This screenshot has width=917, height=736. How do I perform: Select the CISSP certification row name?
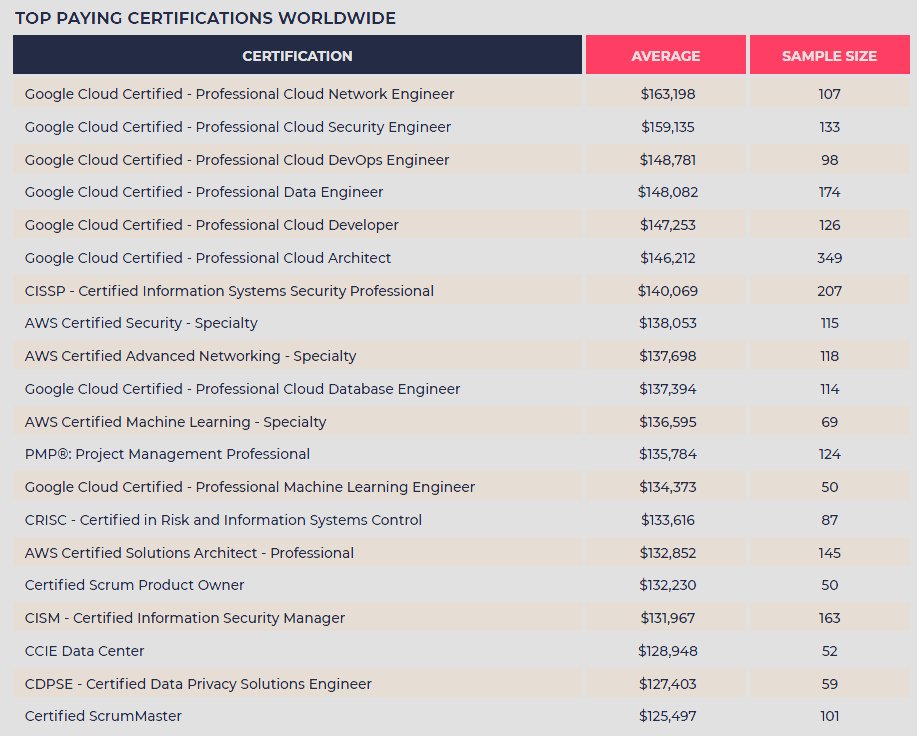(229, 291)
